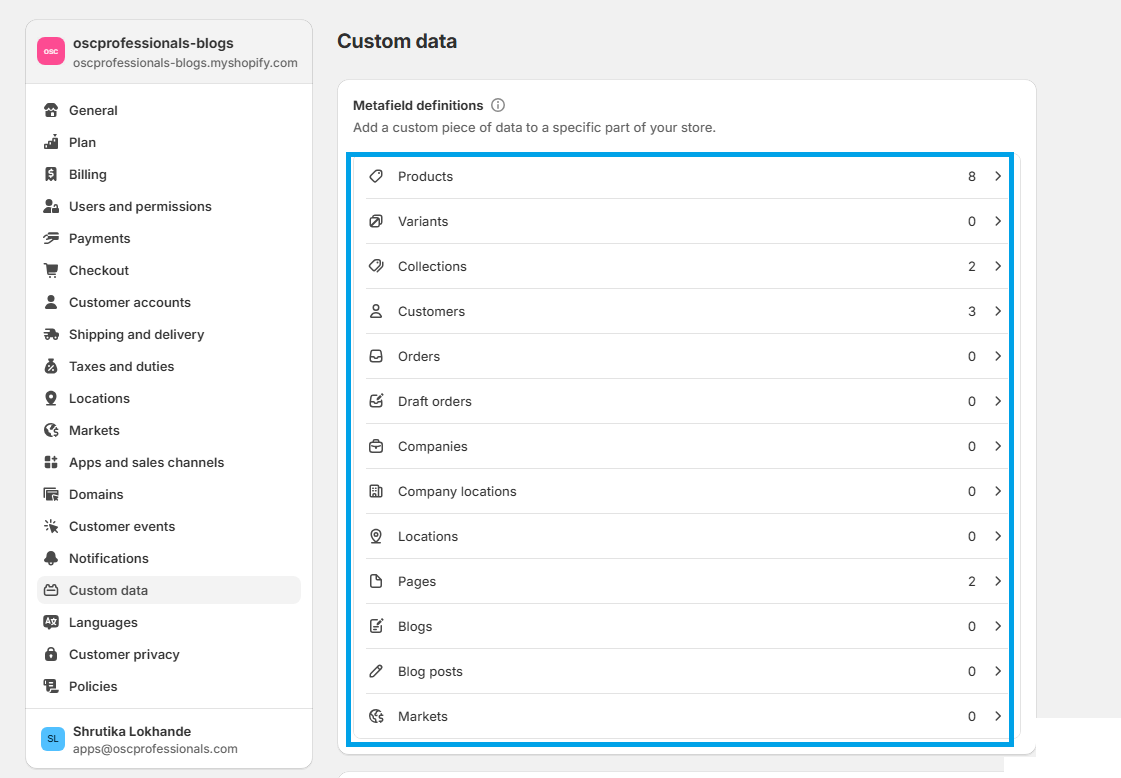Image resolution: width=1121 pixels, height=778 pixels.
Task: Click the Markets globe icon in list
Action: 376,716
